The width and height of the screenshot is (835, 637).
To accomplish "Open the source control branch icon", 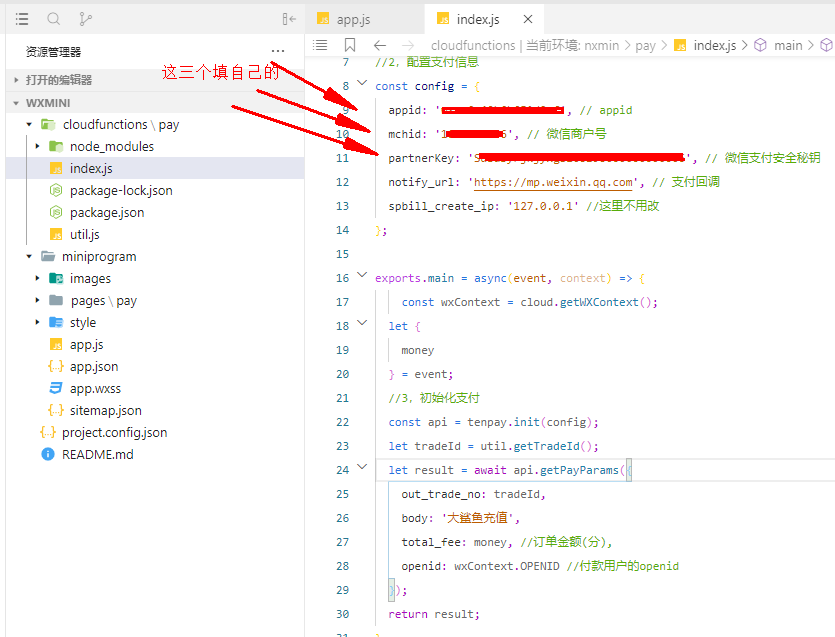I will click(x=85, y=20).
